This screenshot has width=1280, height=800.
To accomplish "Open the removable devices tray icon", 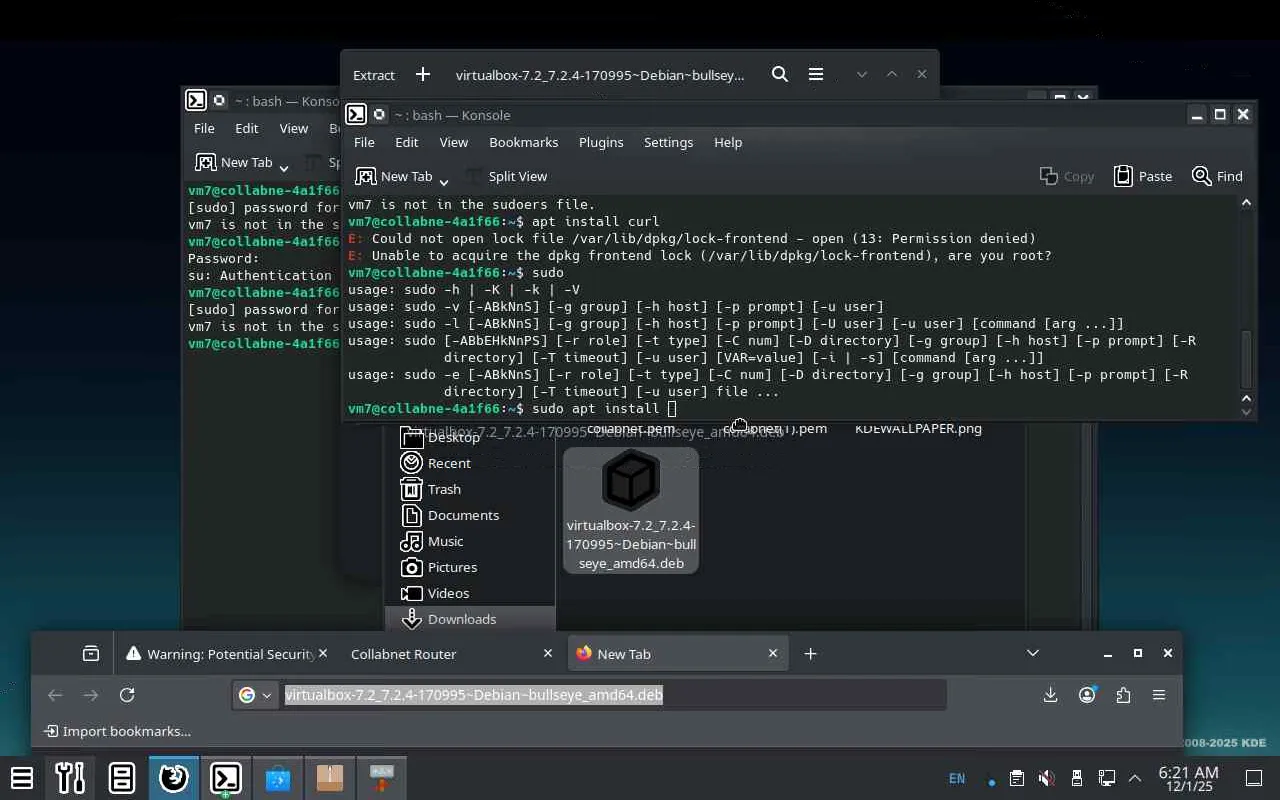I will pos(1076,778).
